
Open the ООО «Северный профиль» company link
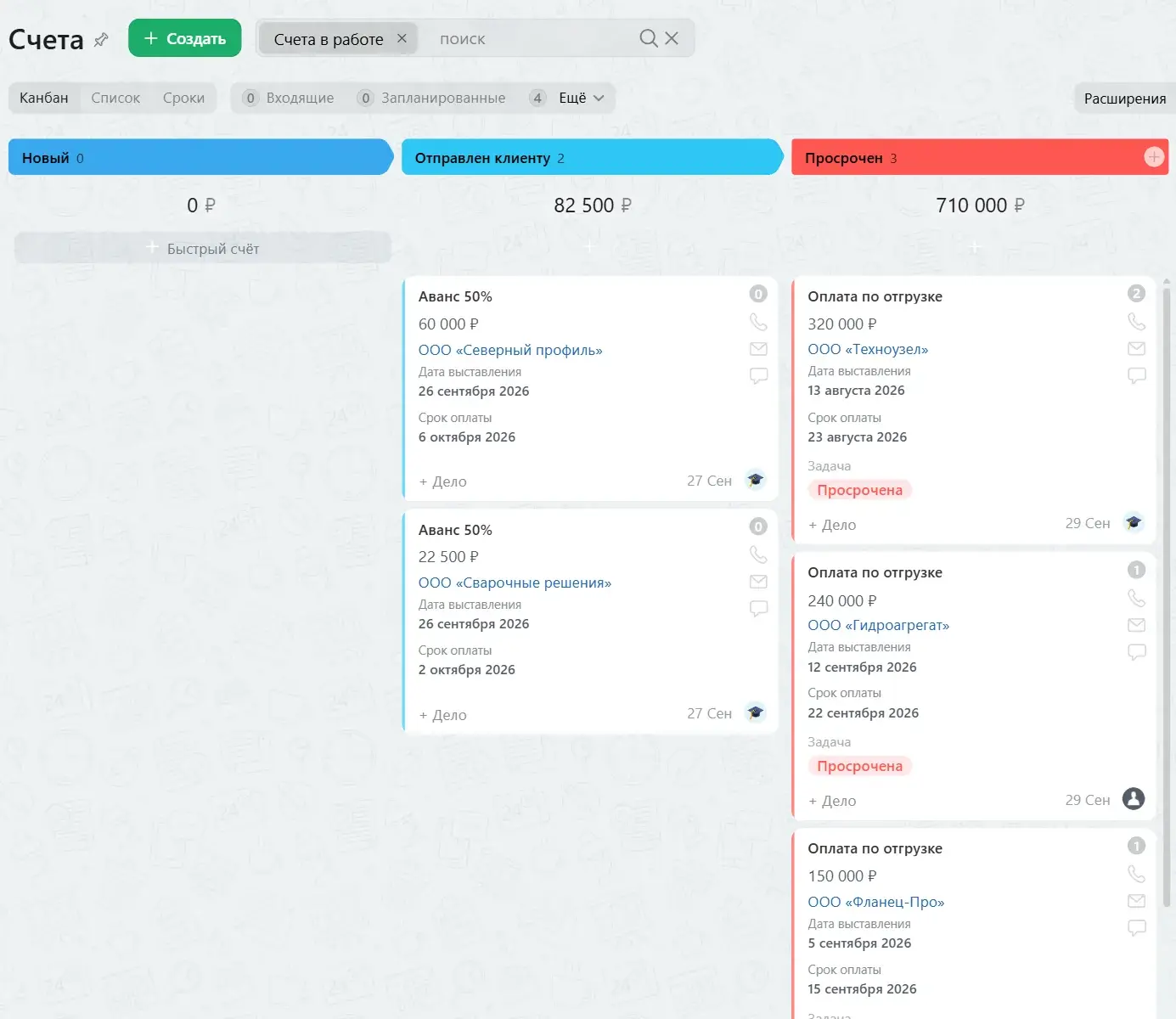click(510, 350)
